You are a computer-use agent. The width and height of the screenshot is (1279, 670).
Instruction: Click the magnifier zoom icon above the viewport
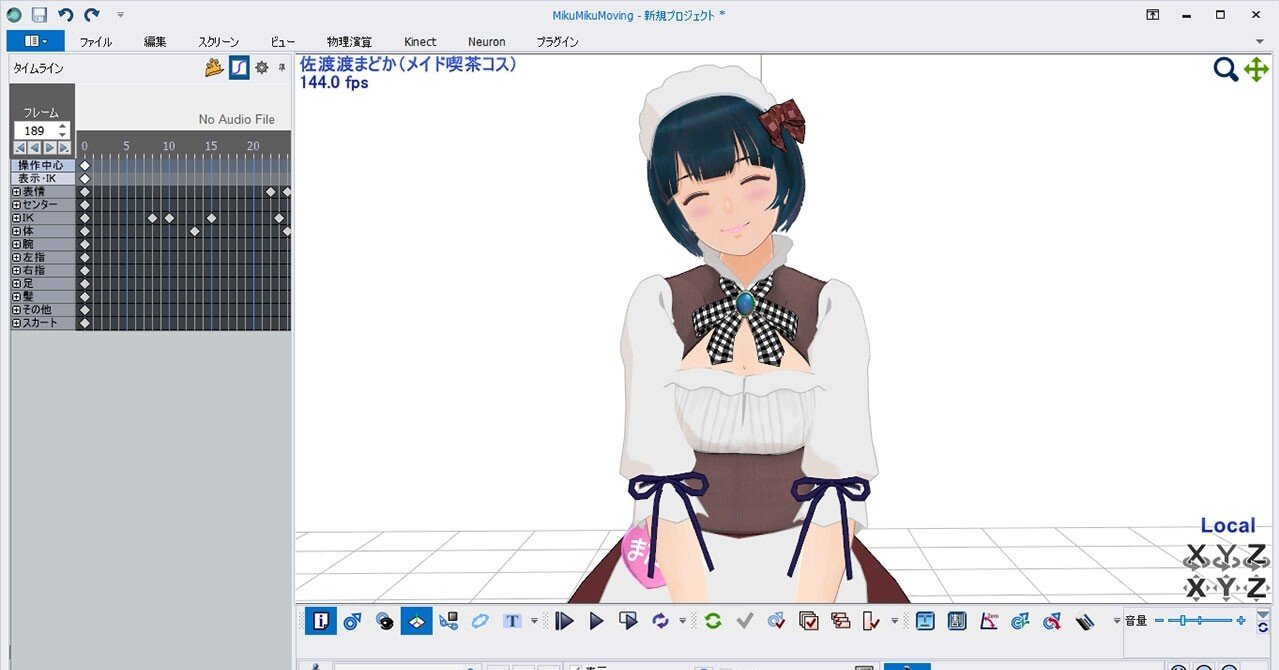click(1225, 70)
